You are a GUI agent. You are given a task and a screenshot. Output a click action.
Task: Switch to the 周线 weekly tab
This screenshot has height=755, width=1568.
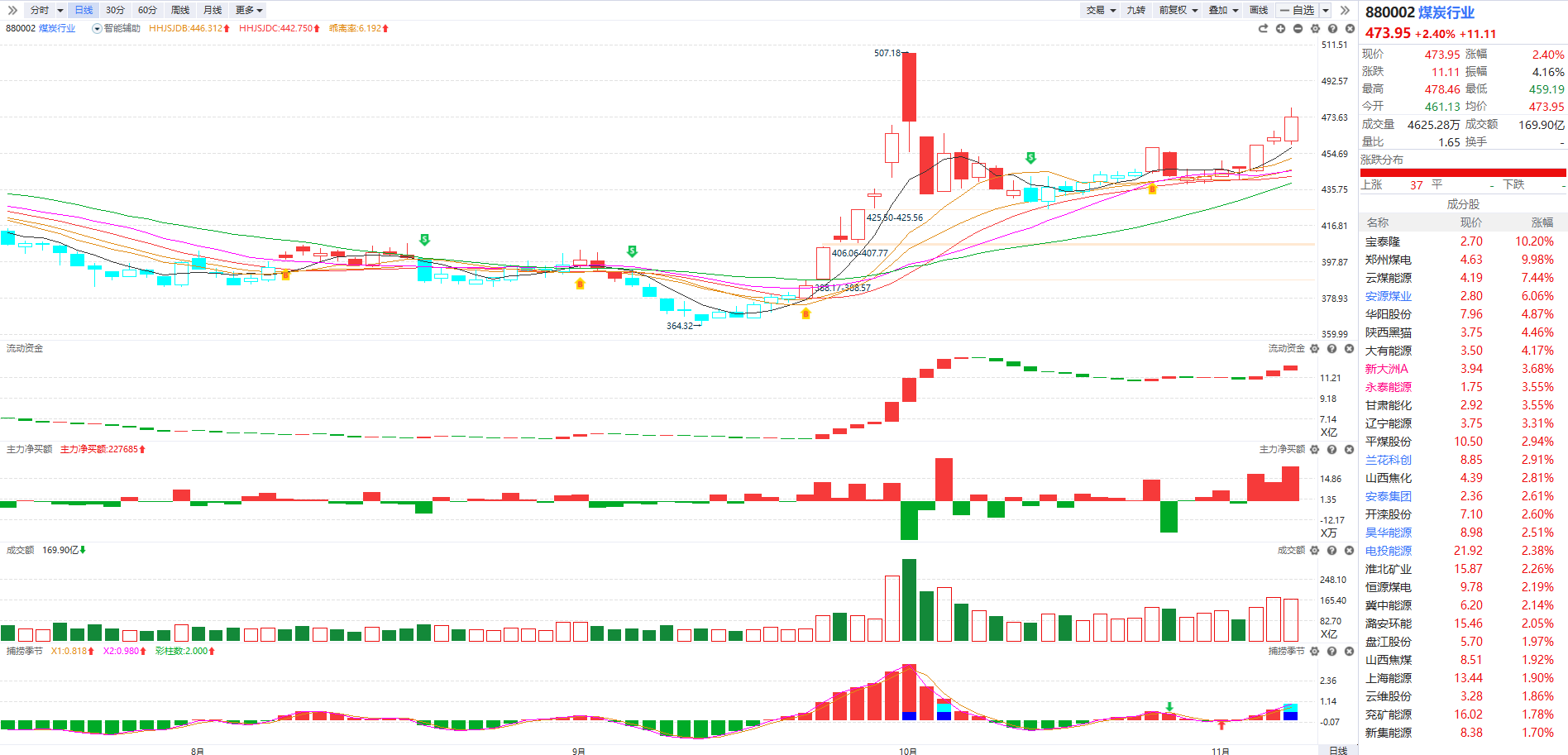point(180,10)
